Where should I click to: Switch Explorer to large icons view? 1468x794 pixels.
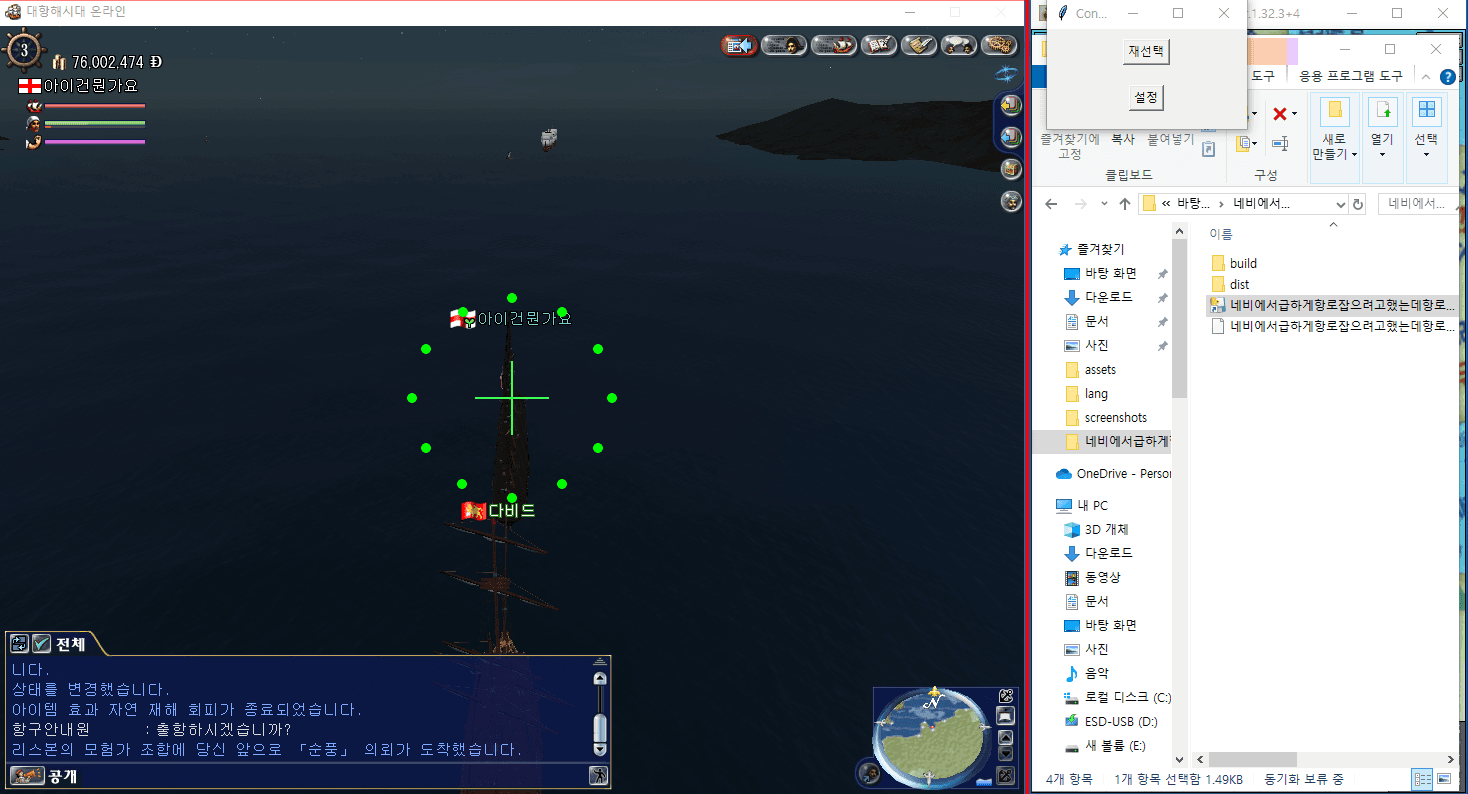pyautogui.click(x=1445, y=778)
